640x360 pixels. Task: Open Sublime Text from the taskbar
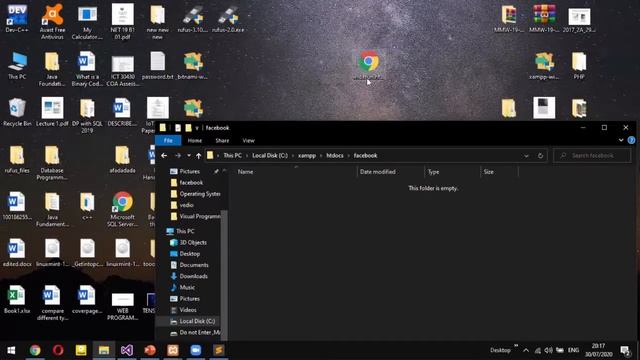[x=218, y=350]
